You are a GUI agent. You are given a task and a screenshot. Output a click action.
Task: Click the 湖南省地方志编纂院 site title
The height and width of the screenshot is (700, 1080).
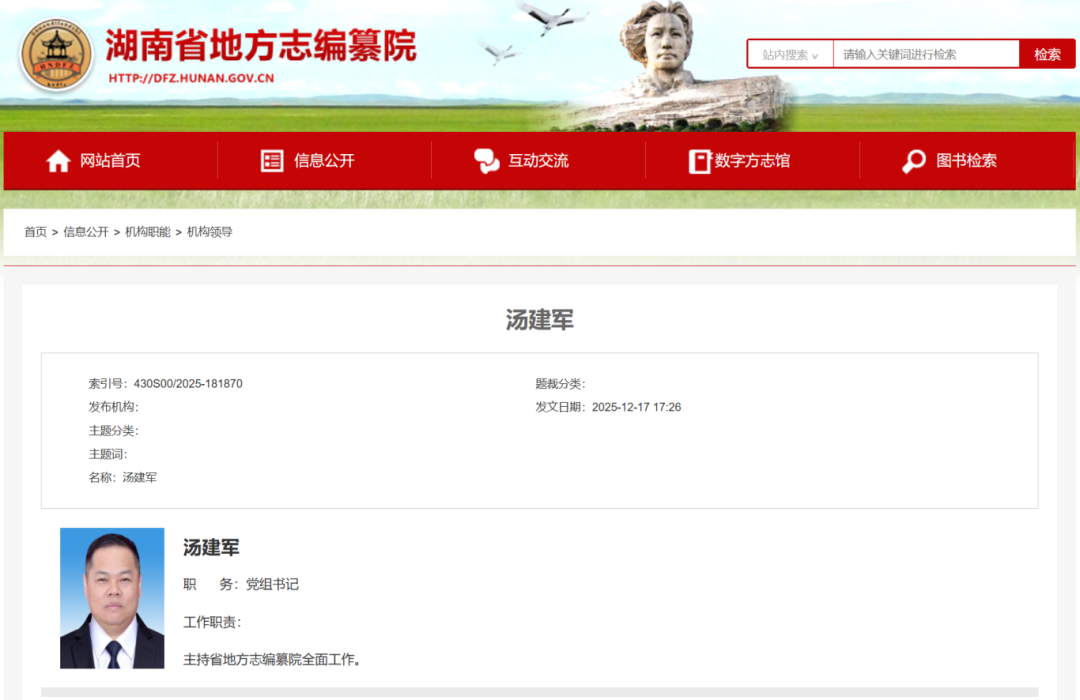point(260,45)
